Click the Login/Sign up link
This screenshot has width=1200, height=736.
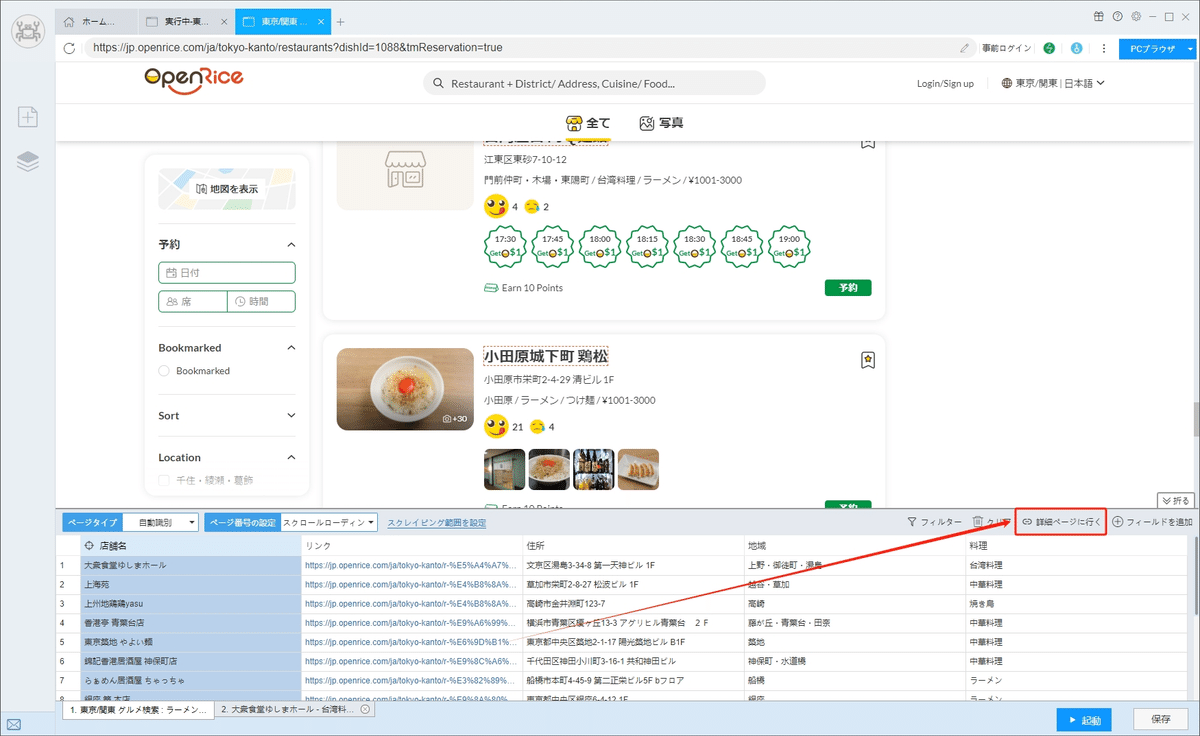coord(945,83)
